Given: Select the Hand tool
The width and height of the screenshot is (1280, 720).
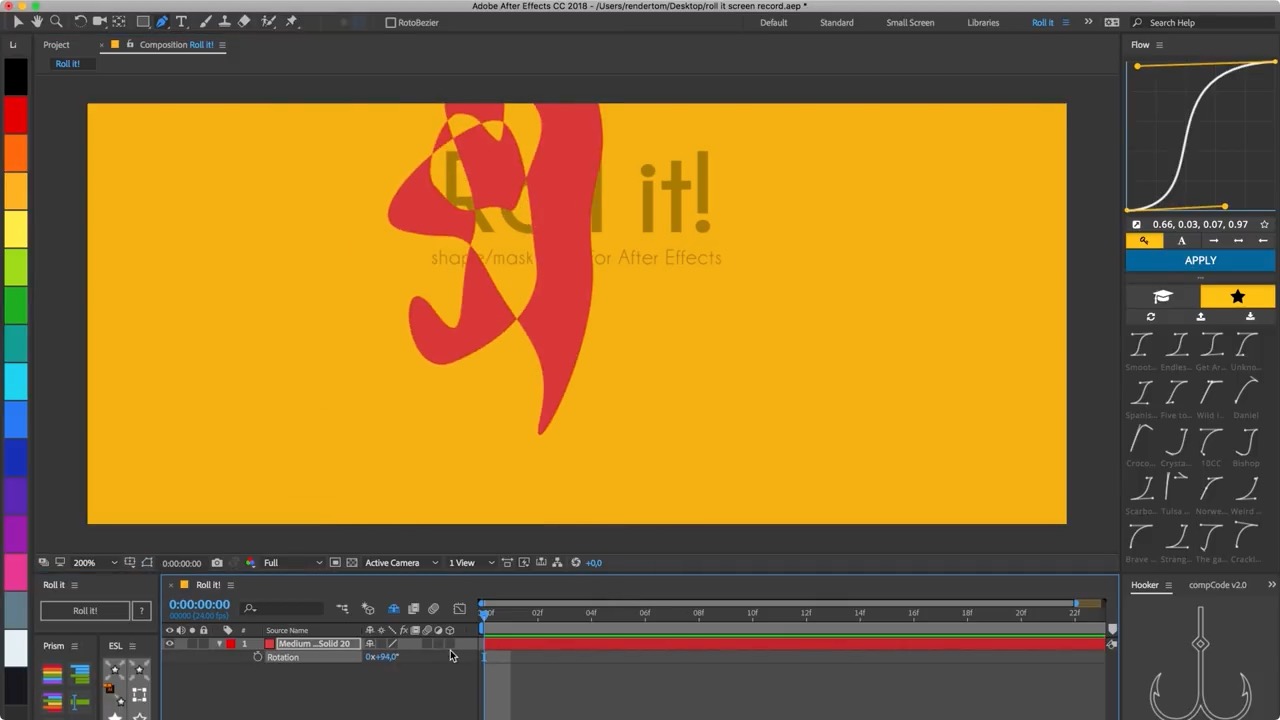Looking at the screenshot, I should pos(37,22).
